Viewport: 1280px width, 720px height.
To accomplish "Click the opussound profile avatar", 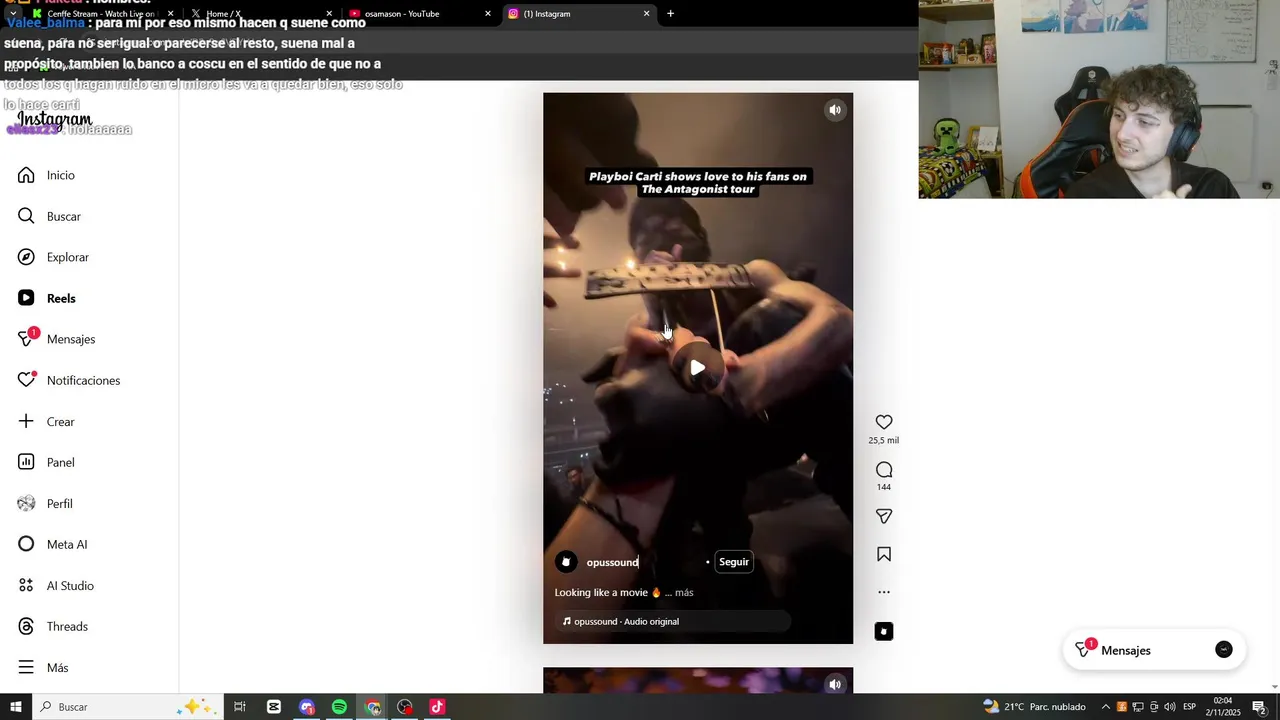I will [x=566, y=562].
